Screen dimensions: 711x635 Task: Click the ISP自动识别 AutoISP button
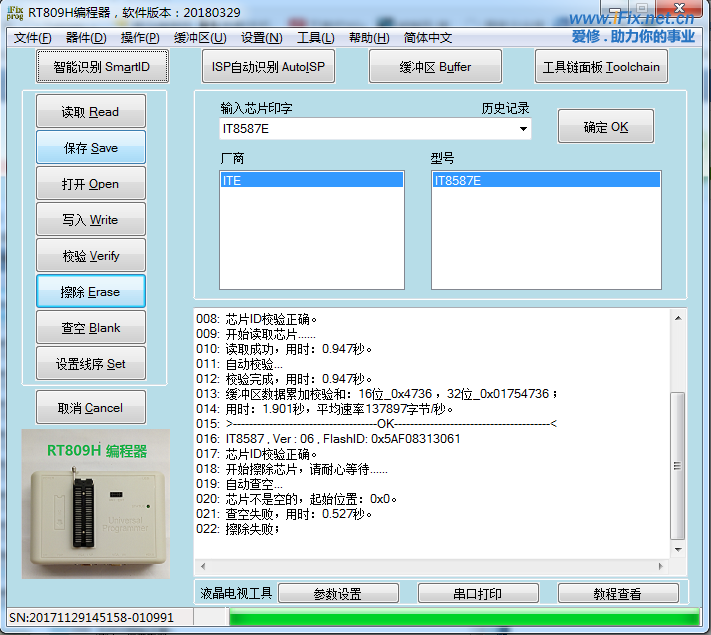[268, 67]
